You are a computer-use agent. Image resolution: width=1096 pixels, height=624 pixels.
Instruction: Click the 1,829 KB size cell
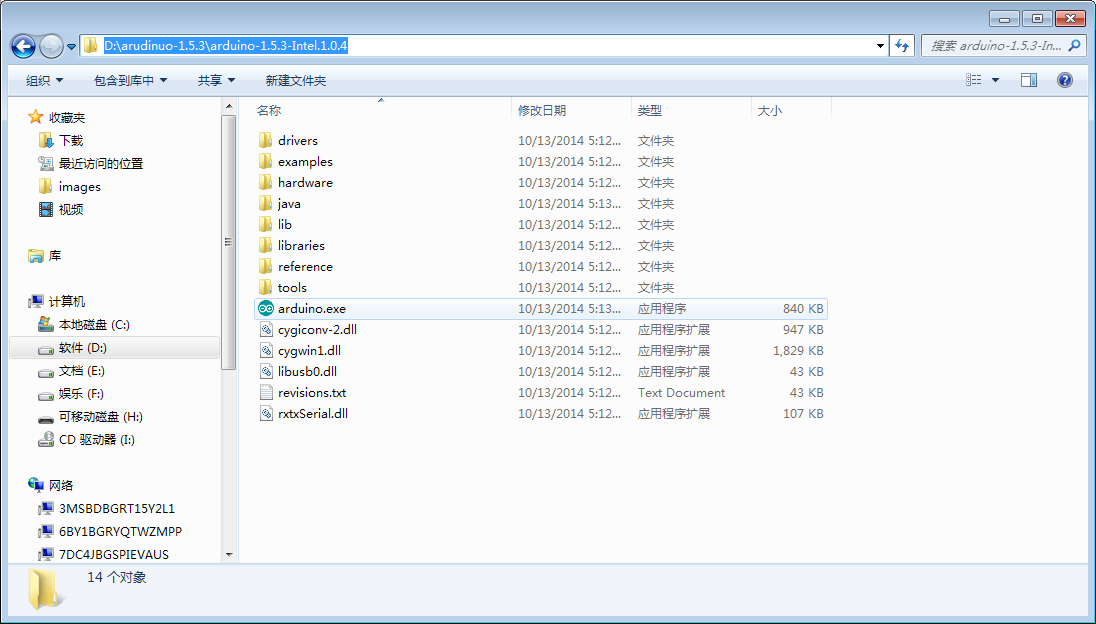[x=798, y=350]
